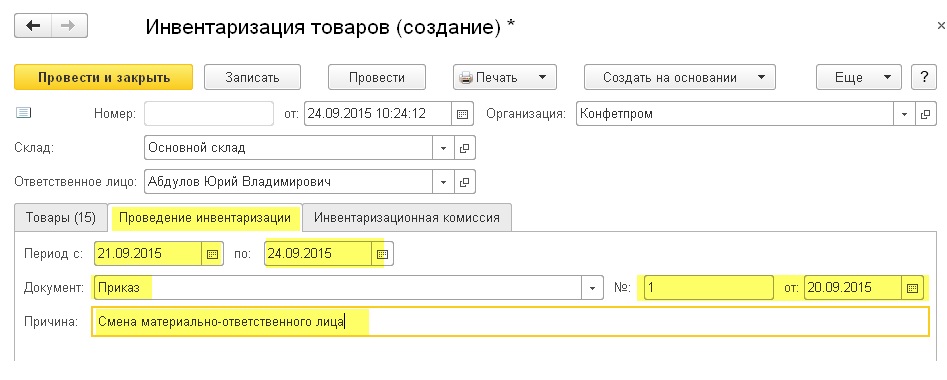947x380 pixels.
Task: Open calendar picker for document date 24.09.2015 10:24:12
Action: 462,114
